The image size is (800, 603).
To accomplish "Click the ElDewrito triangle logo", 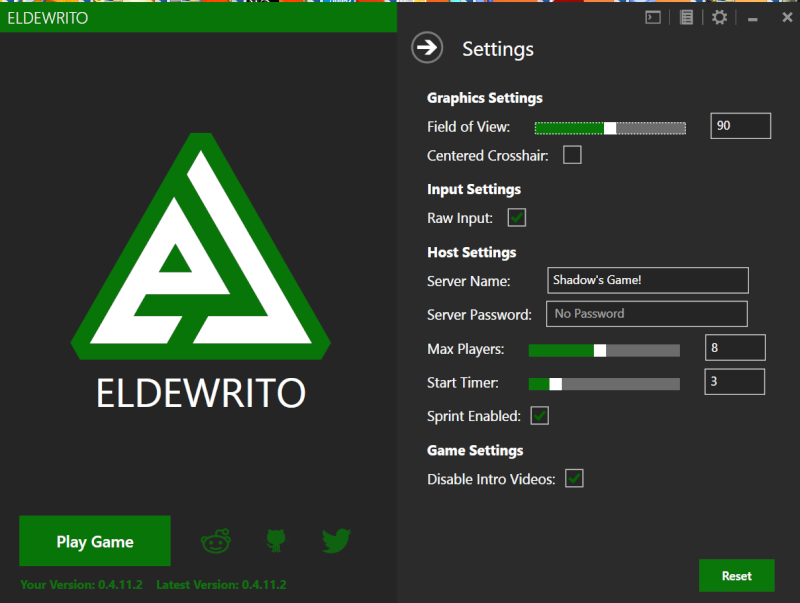I will pos(201,246).
